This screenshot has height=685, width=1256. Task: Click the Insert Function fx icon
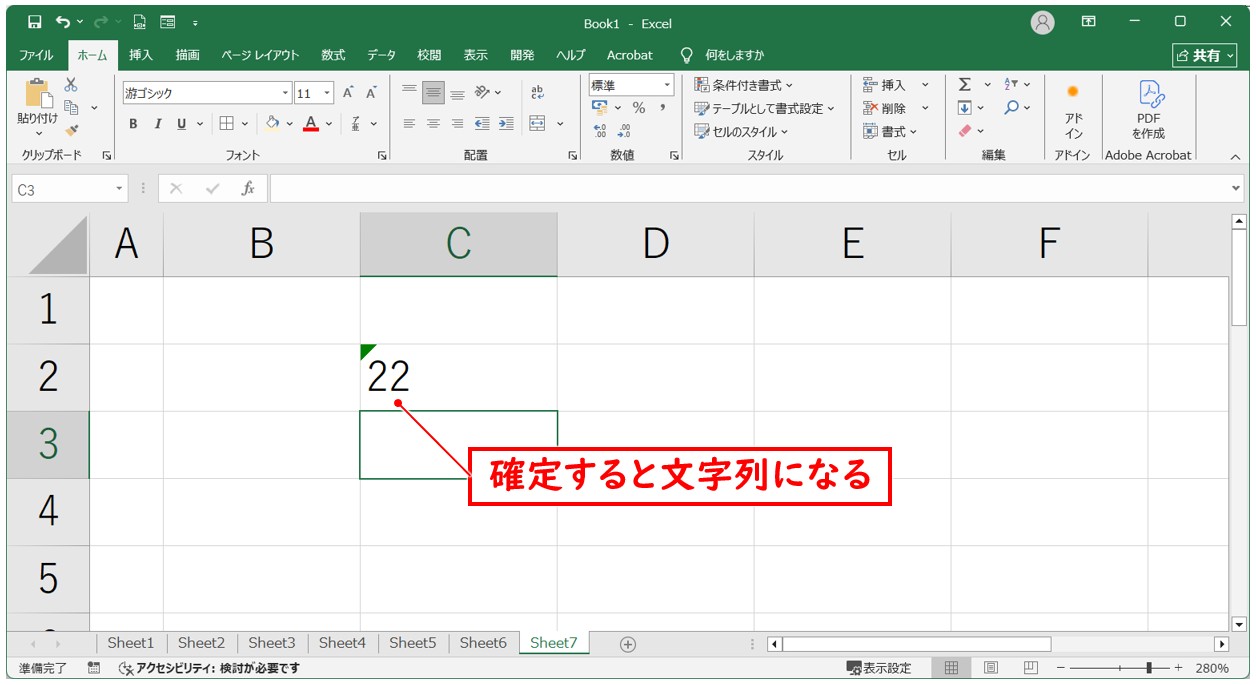click(248, 188)
